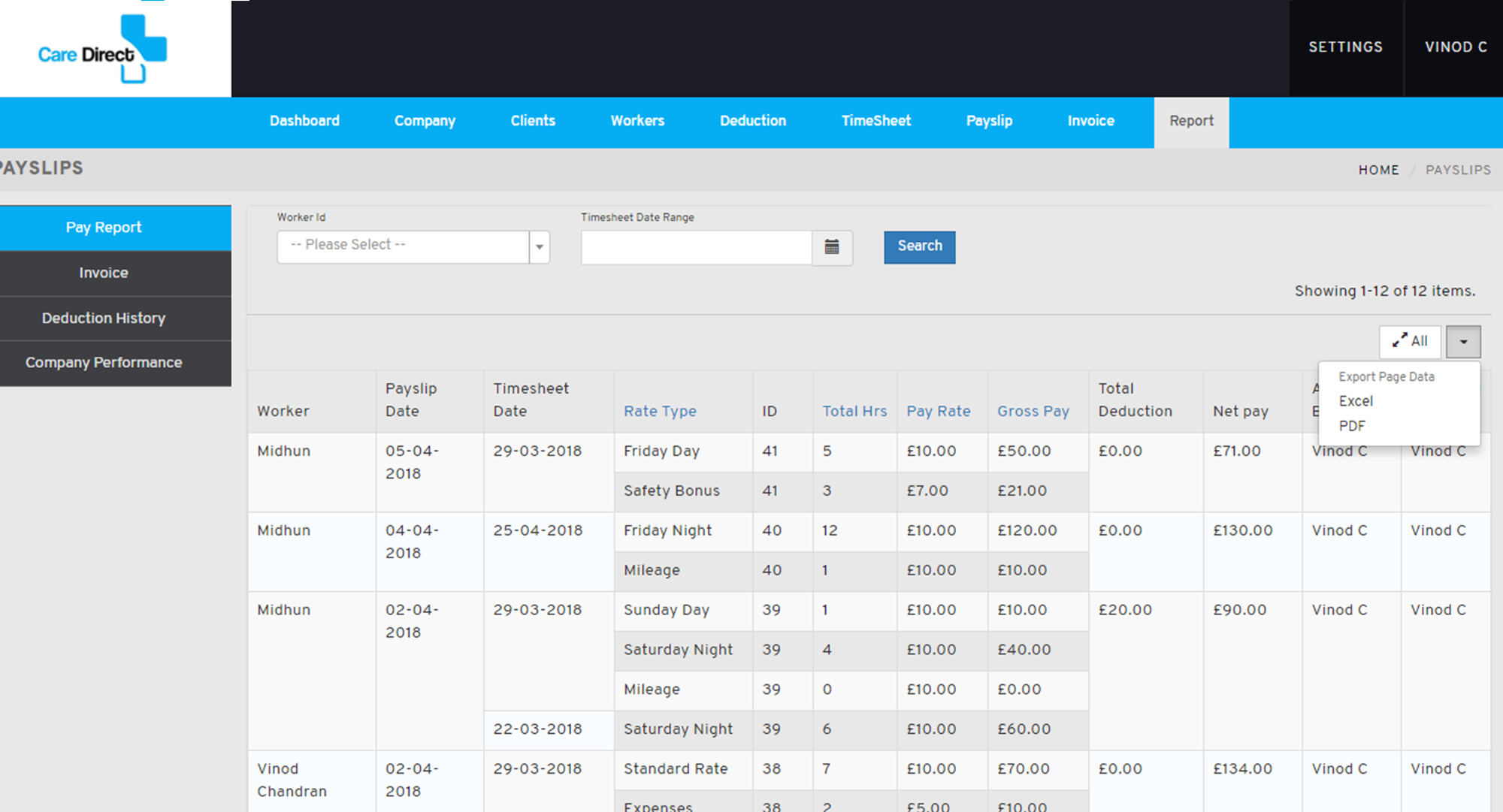
Task: Click the £20.00 total deduction value
Action: pos(1125,610)
